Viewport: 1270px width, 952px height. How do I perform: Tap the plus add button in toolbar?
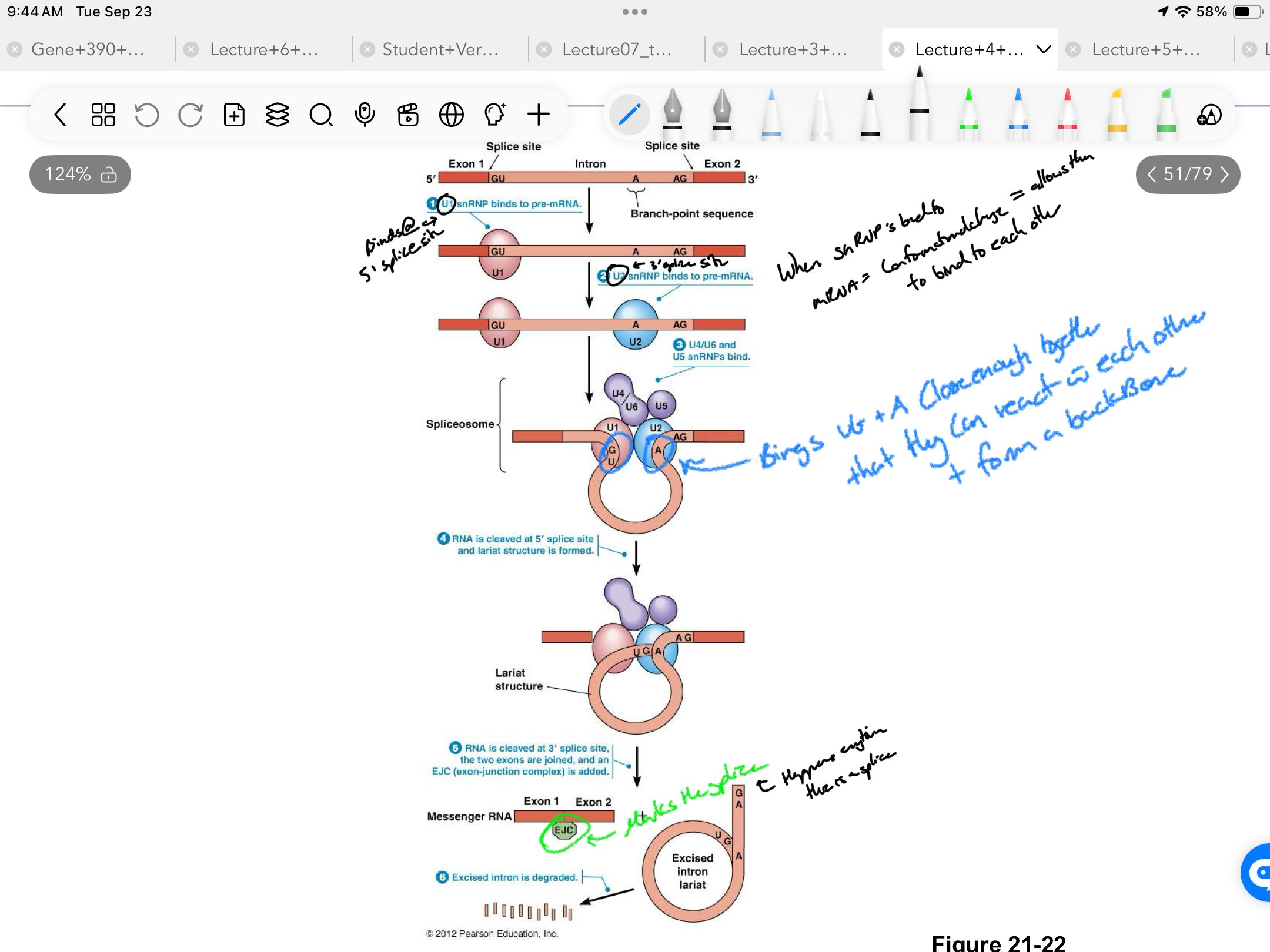coord(538,115)
